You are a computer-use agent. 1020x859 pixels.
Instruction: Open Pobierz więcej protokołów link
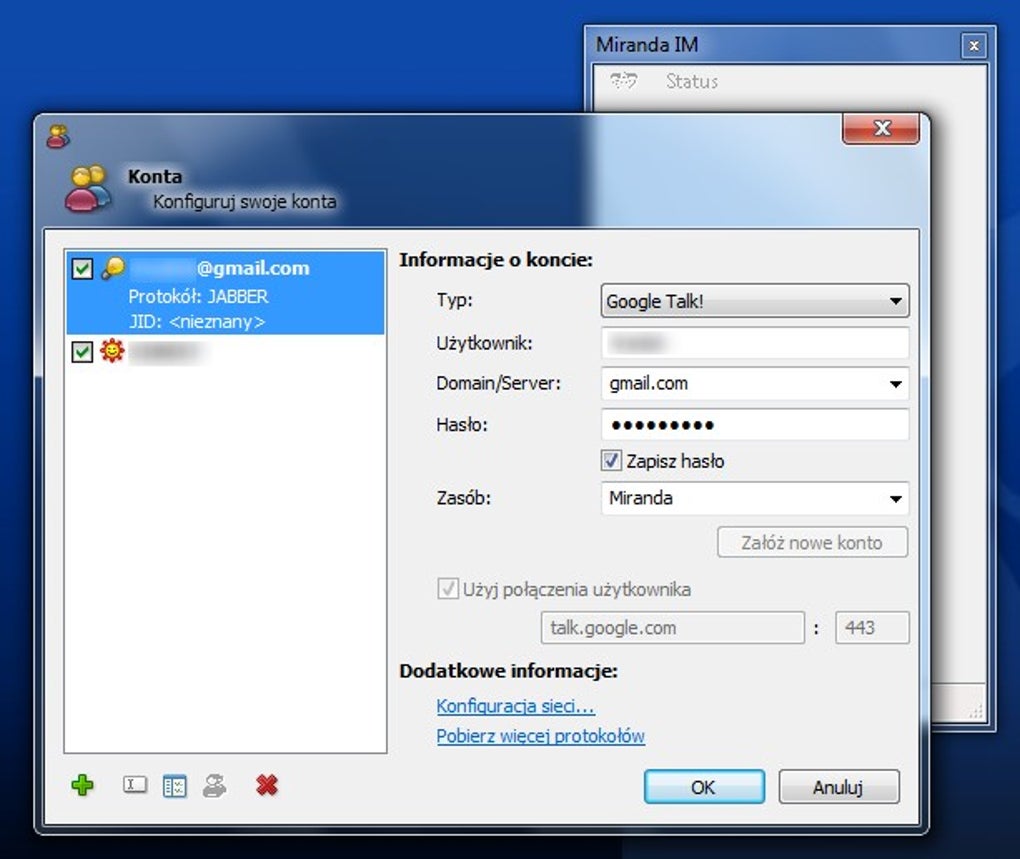541,736
